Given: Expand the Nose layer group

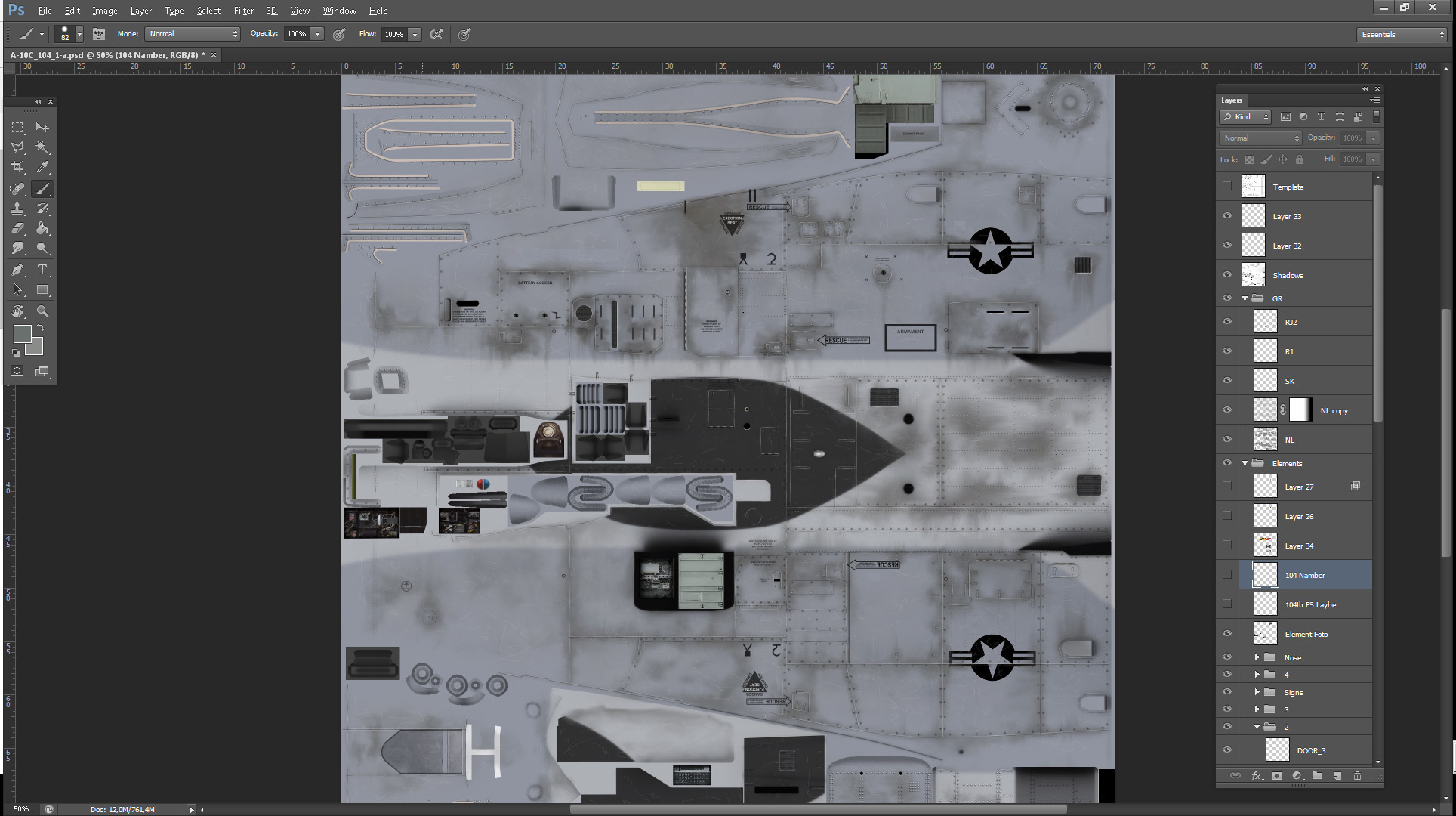Looking at the screenshot, I should pyautogui.click(x=1257, y=657).
